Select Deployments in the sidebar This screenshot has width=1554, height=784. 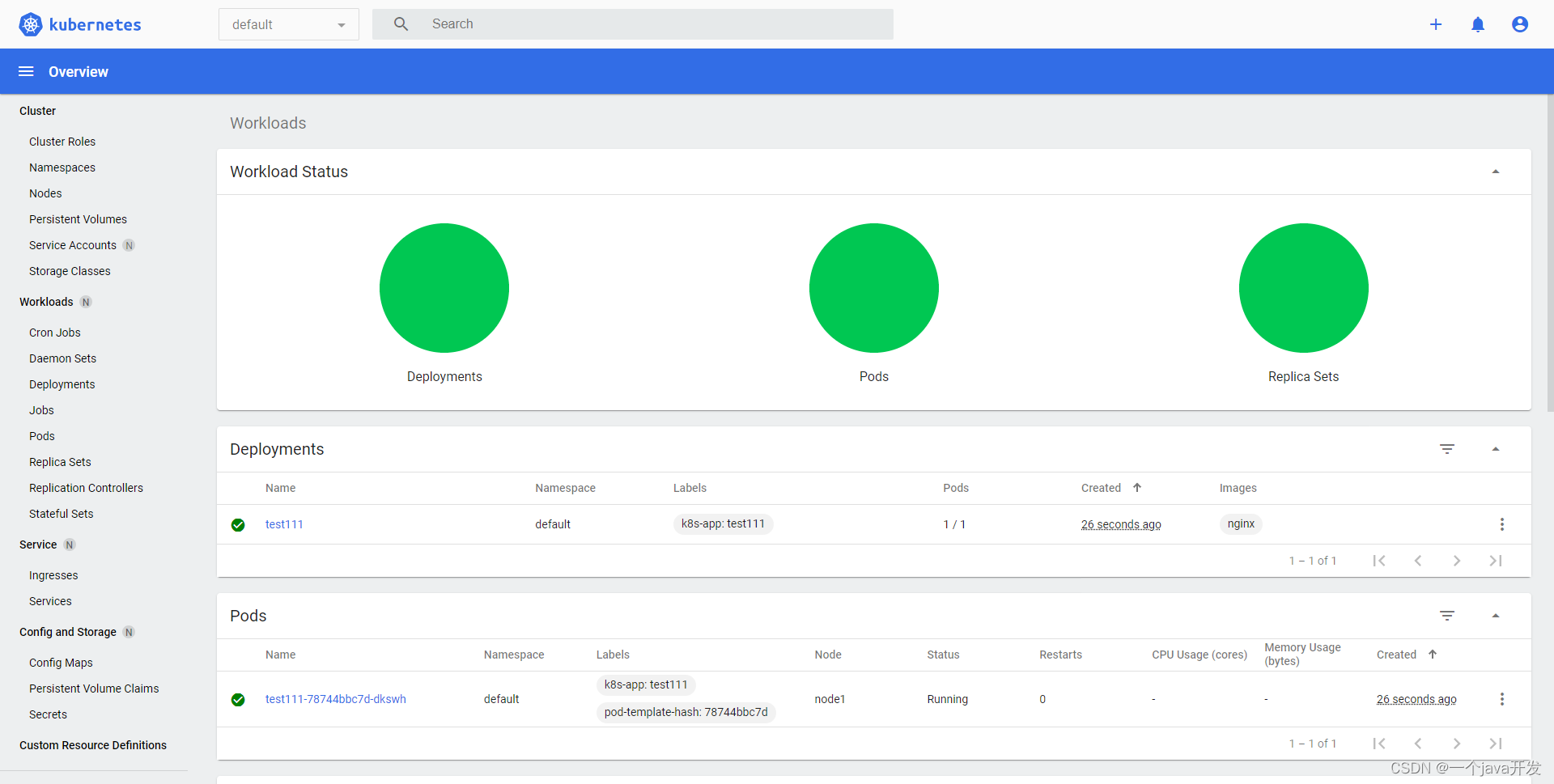tap(62, 384)
